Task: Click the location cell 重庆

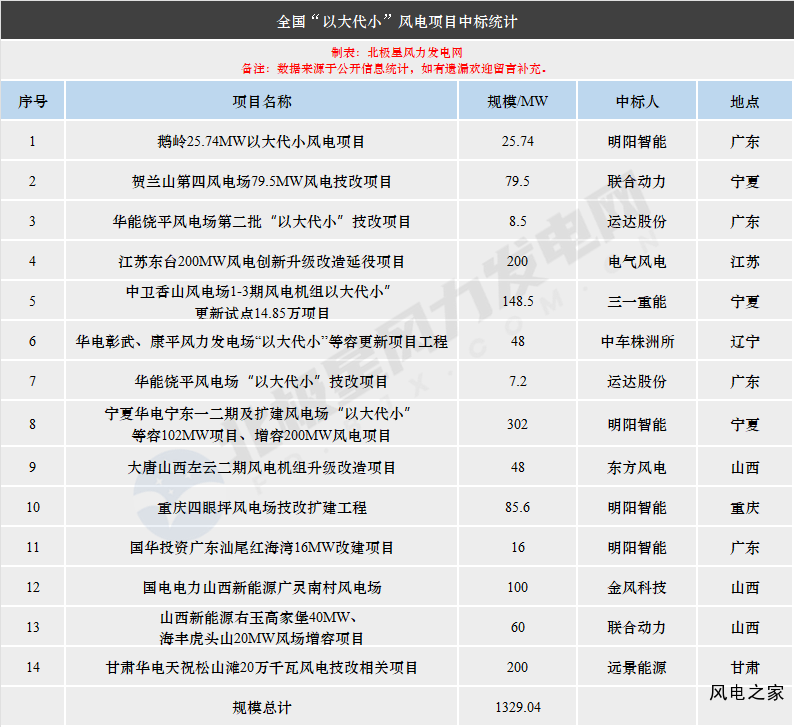Action: click(x=745, y=507)
